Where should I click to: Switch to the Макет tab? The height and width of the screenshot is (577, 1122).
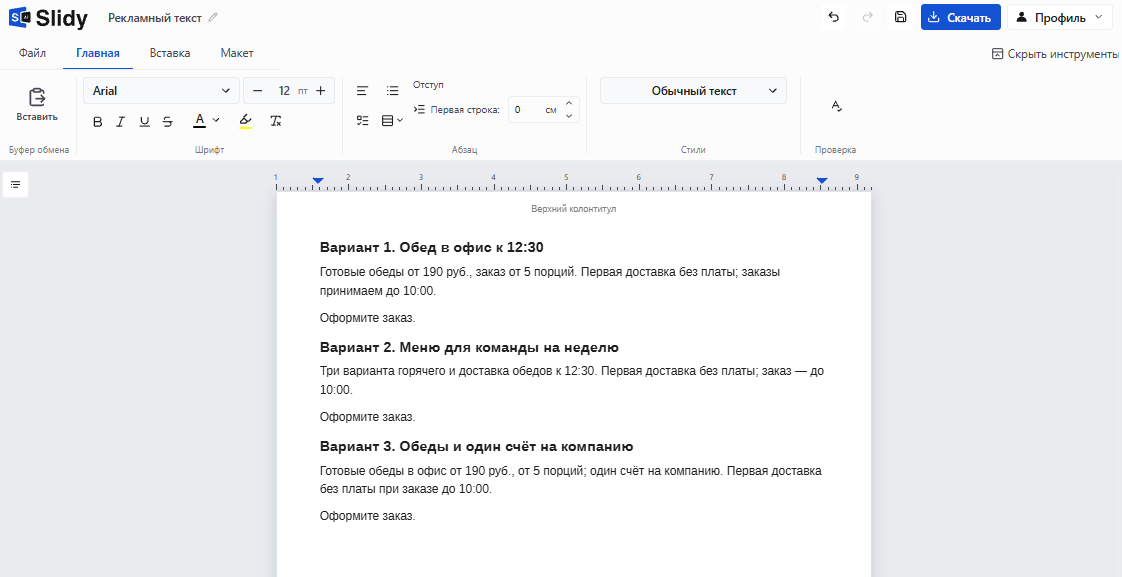pos(237,53)
